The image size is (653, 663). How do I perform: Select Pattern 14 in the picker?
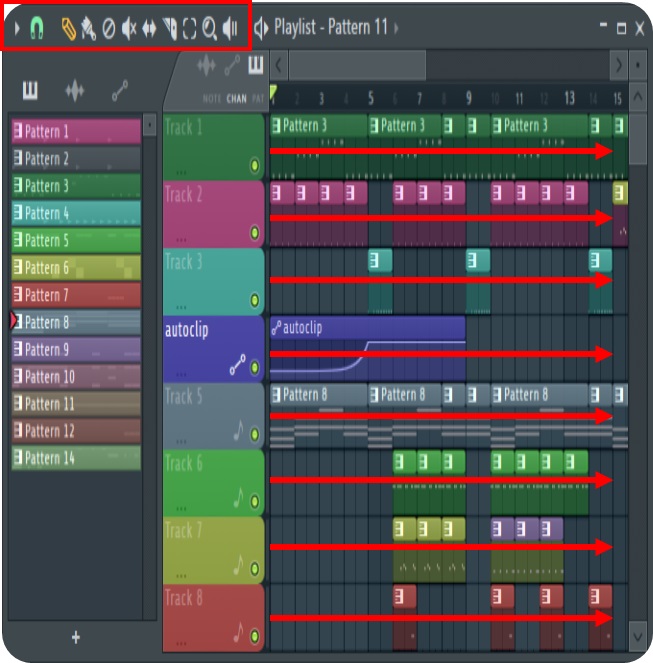point(76,458)
